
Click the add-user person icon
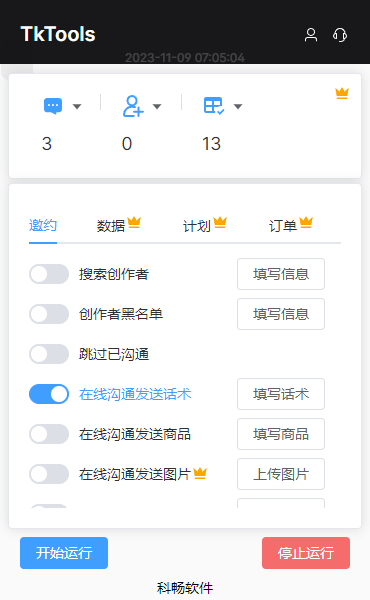coord(133,106)
